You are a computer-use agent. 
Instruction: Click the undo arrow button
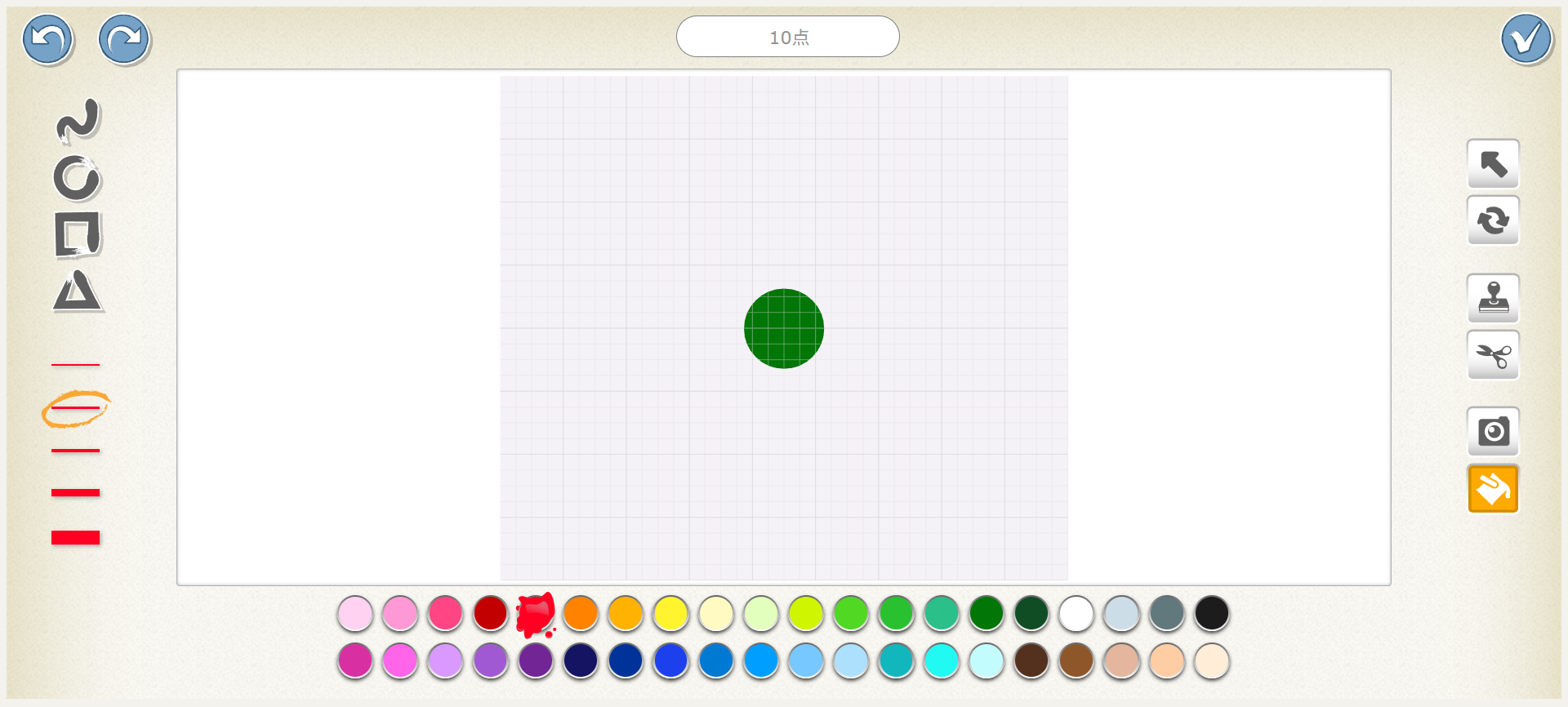pyautogui.click(x=48, y=39)
